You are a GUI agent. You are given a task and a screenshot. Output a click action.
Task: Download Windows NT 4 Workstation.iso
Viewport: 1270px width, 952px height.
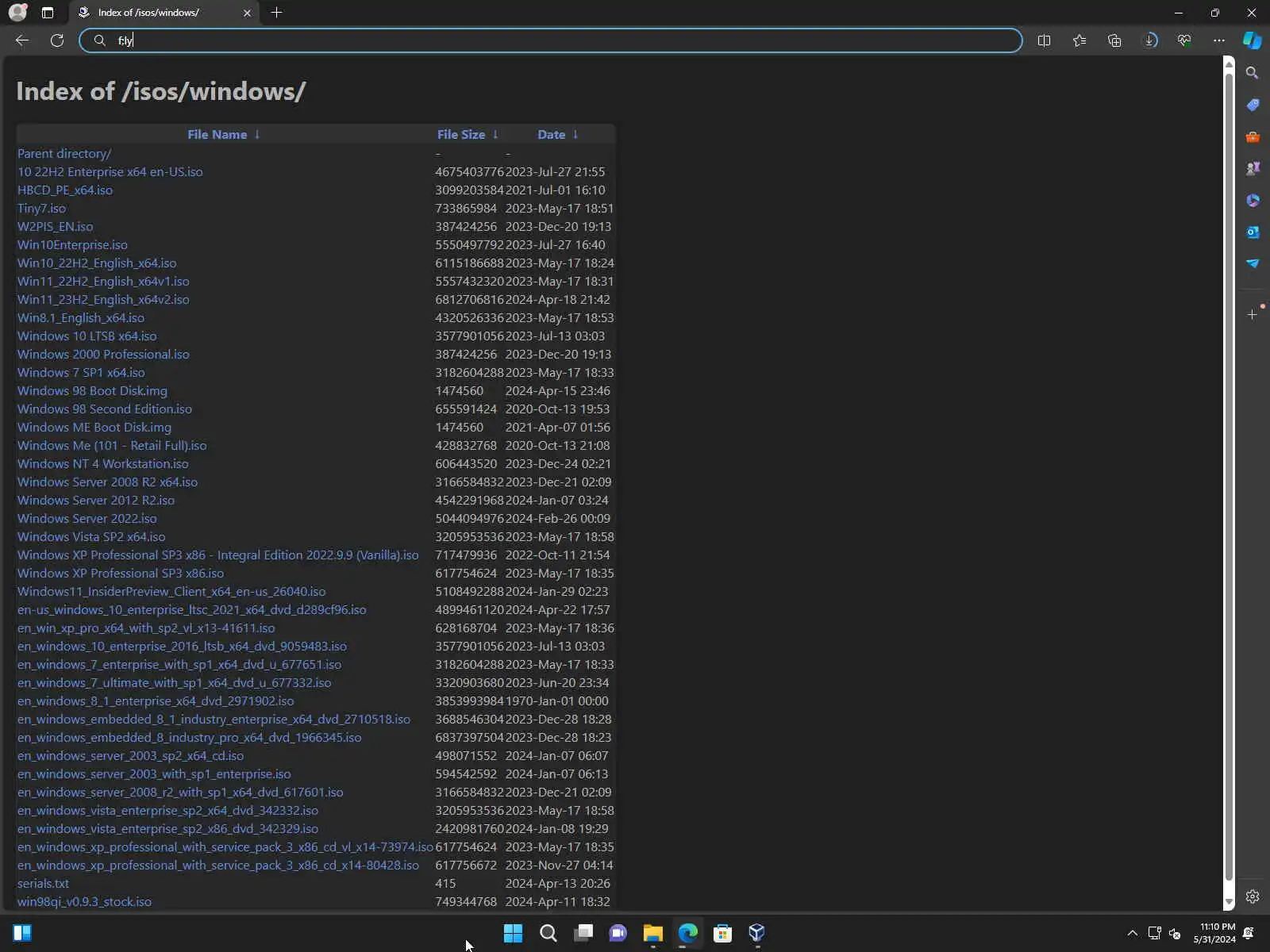point(103,464)
